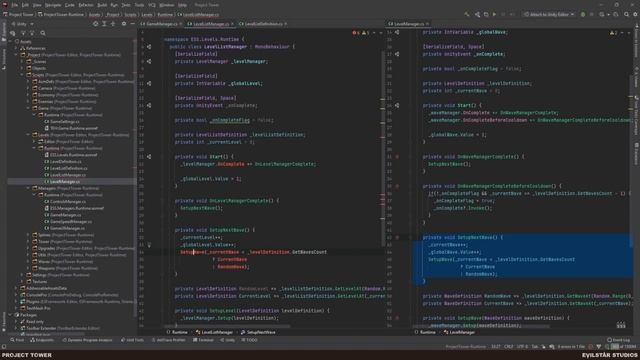Click gutter icon beside right pane Start method
Viewport: 640px width, 360px height.
point(397,105)
